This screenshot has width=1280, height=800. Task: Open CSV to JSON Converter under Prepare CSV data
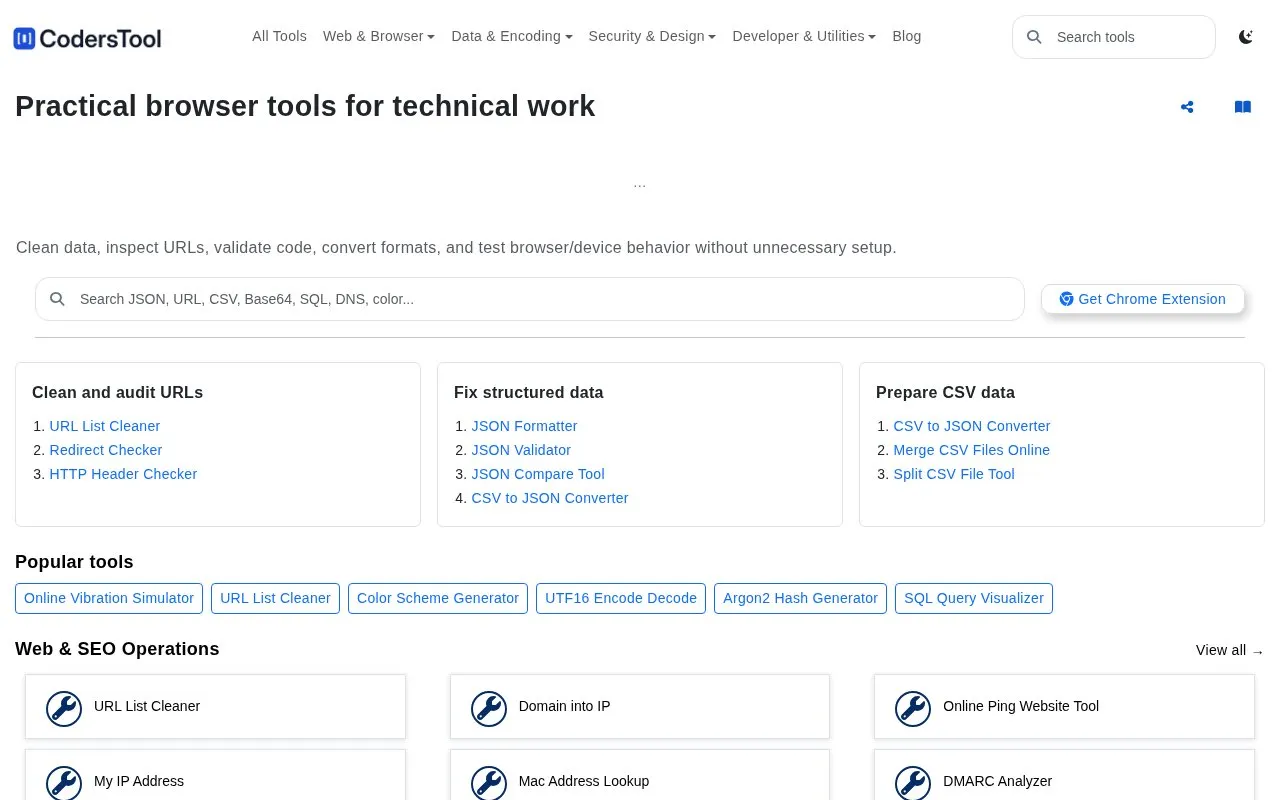(972, 426)
